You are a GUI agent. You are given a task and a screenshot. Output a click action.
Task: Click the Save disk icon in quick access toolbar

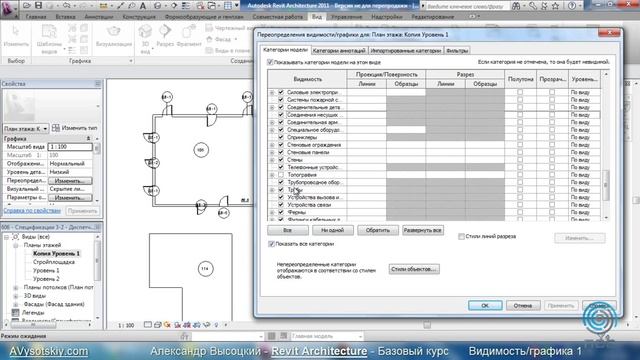(x=38, y=5)
